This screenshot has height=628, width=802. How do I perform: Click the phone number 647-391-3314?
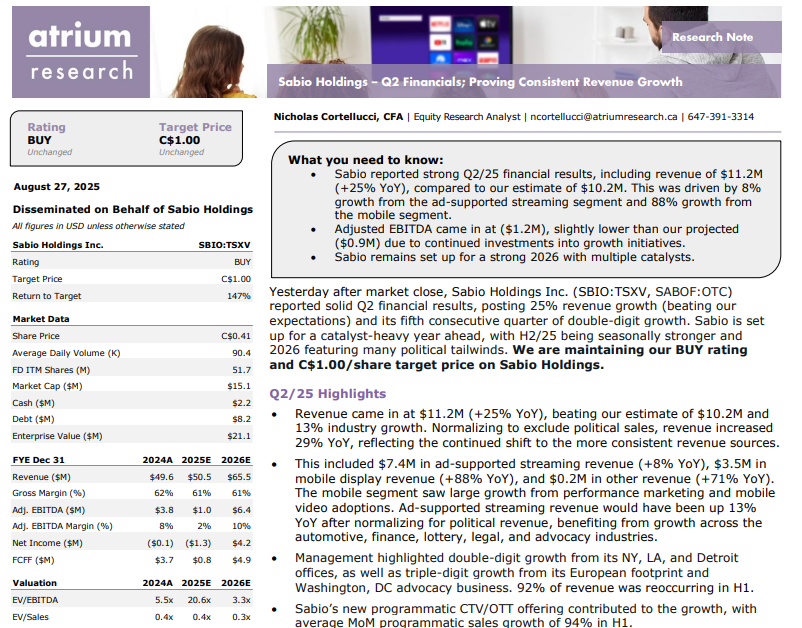[x=720, y=117]
